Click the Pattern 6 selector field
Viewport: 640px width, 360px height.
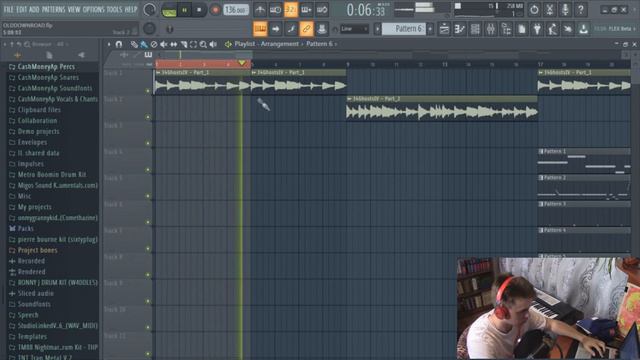point(404,29)
